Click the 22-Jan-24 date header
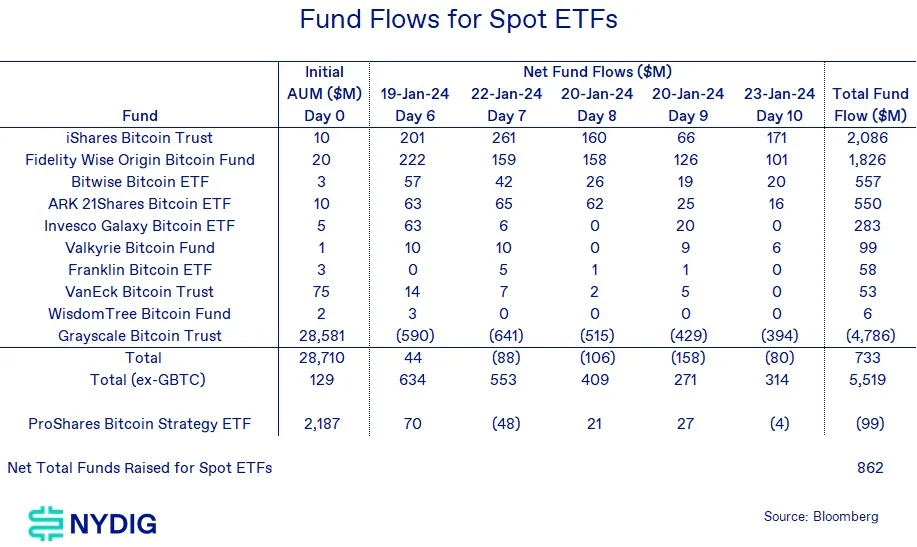Screen dimensions: 917x547 tap(505, 94)
